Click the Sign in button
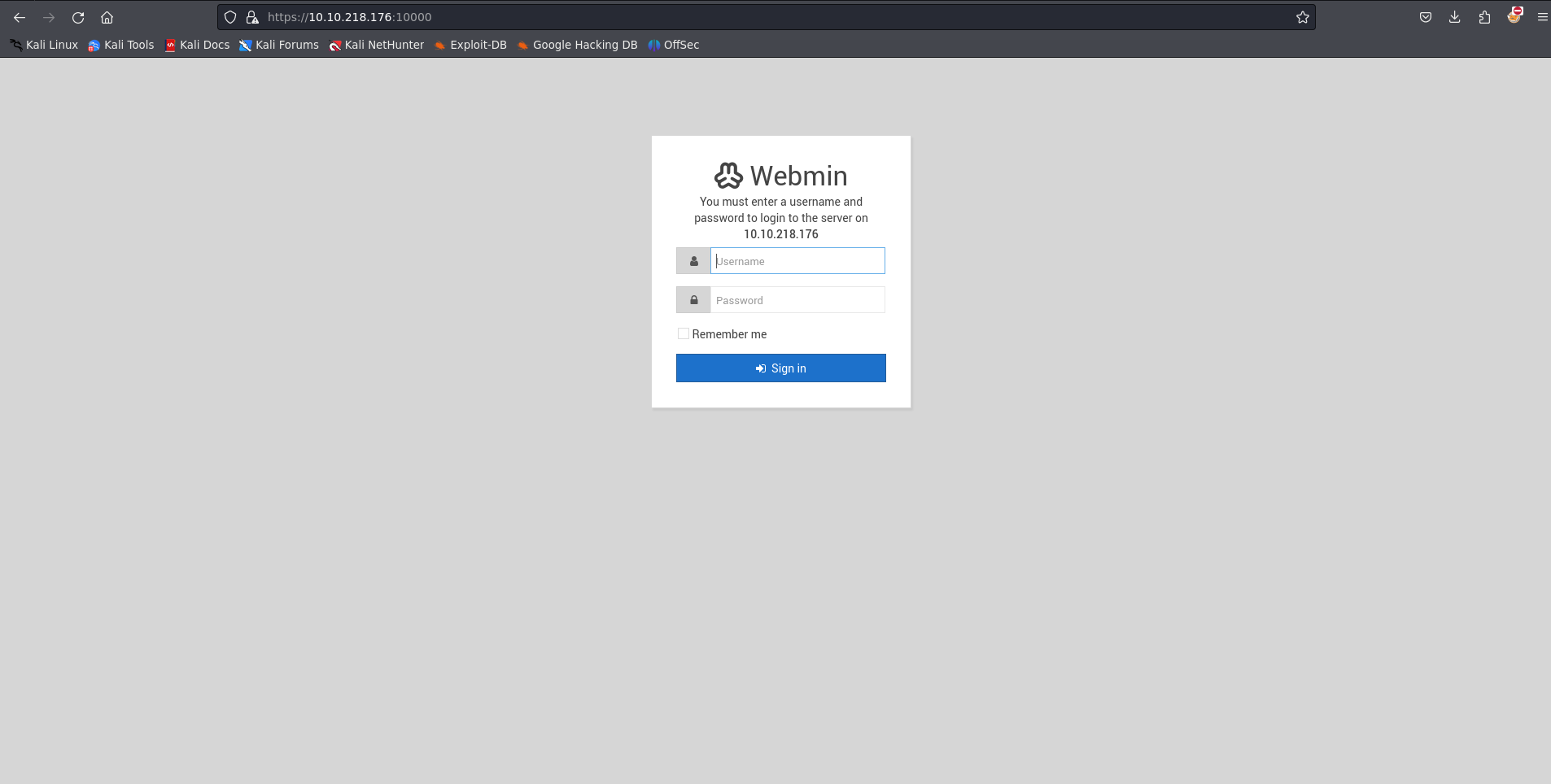 [x=780, y=368]
